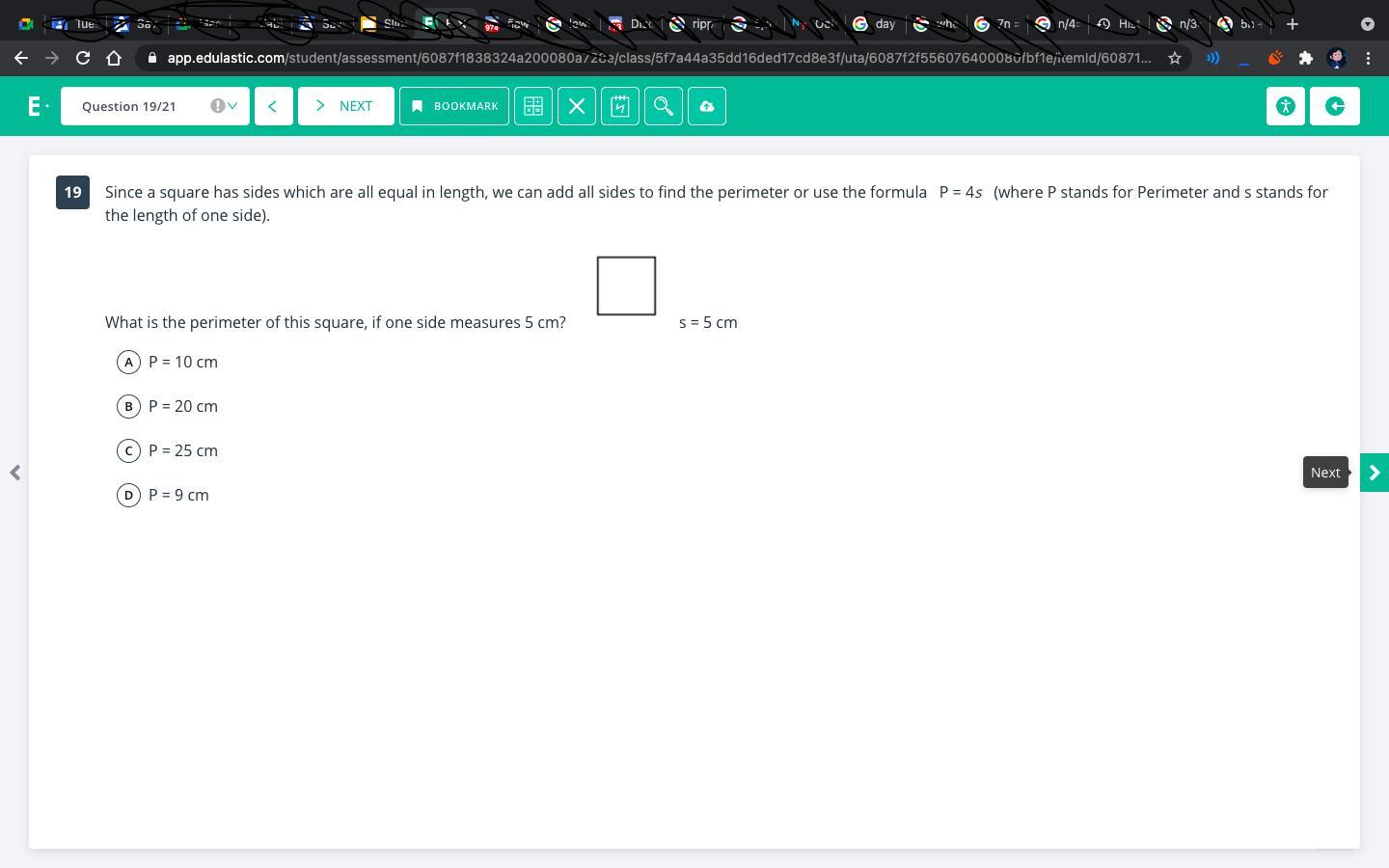This screenshot has width=1389, height=868.
Task: Click the NEXT button
Action: point(346,106)
